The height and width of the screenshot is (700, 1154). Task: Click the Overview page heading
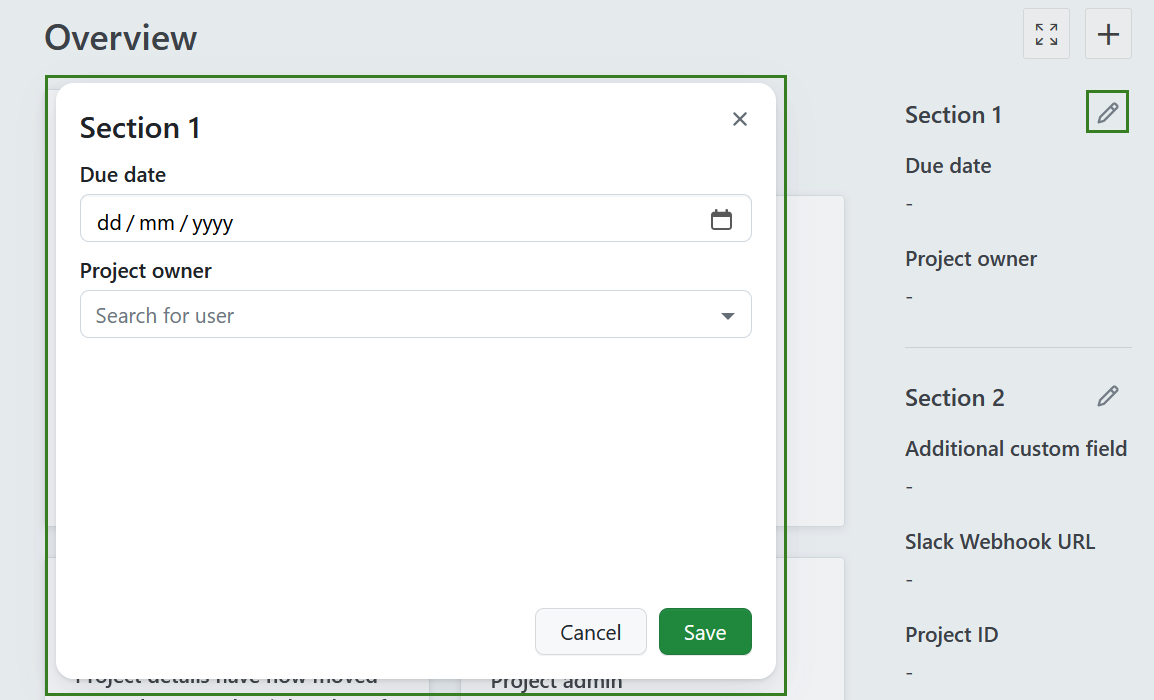click(121, 38)
